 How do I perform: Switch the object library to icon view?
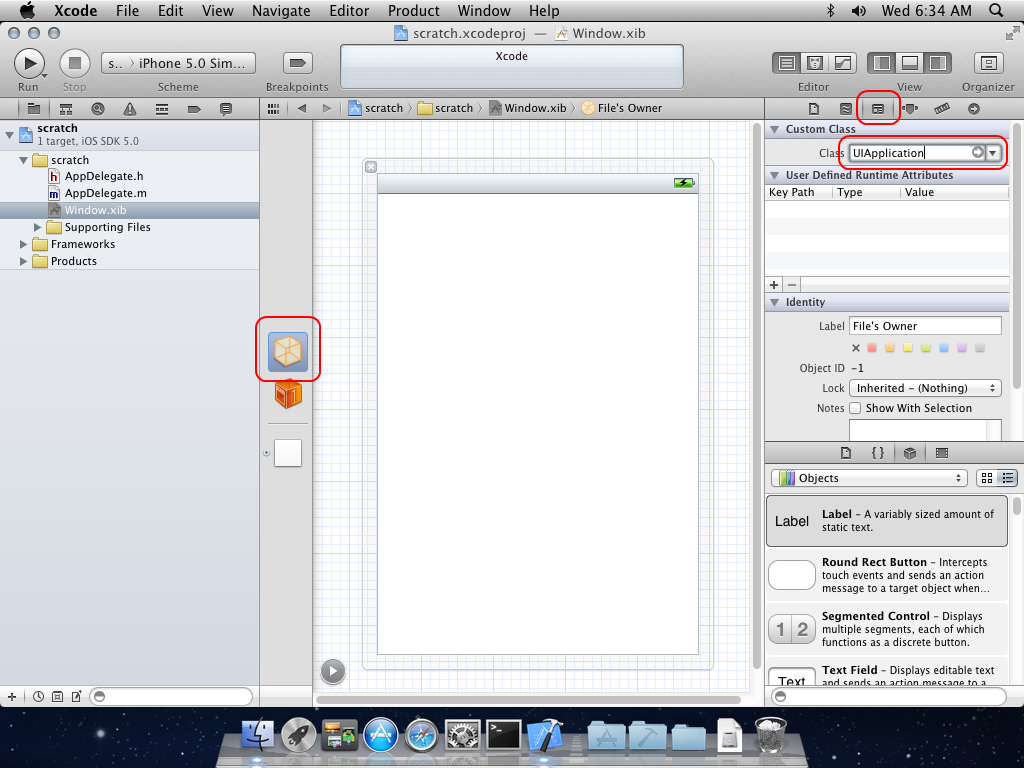pos(987,478)
